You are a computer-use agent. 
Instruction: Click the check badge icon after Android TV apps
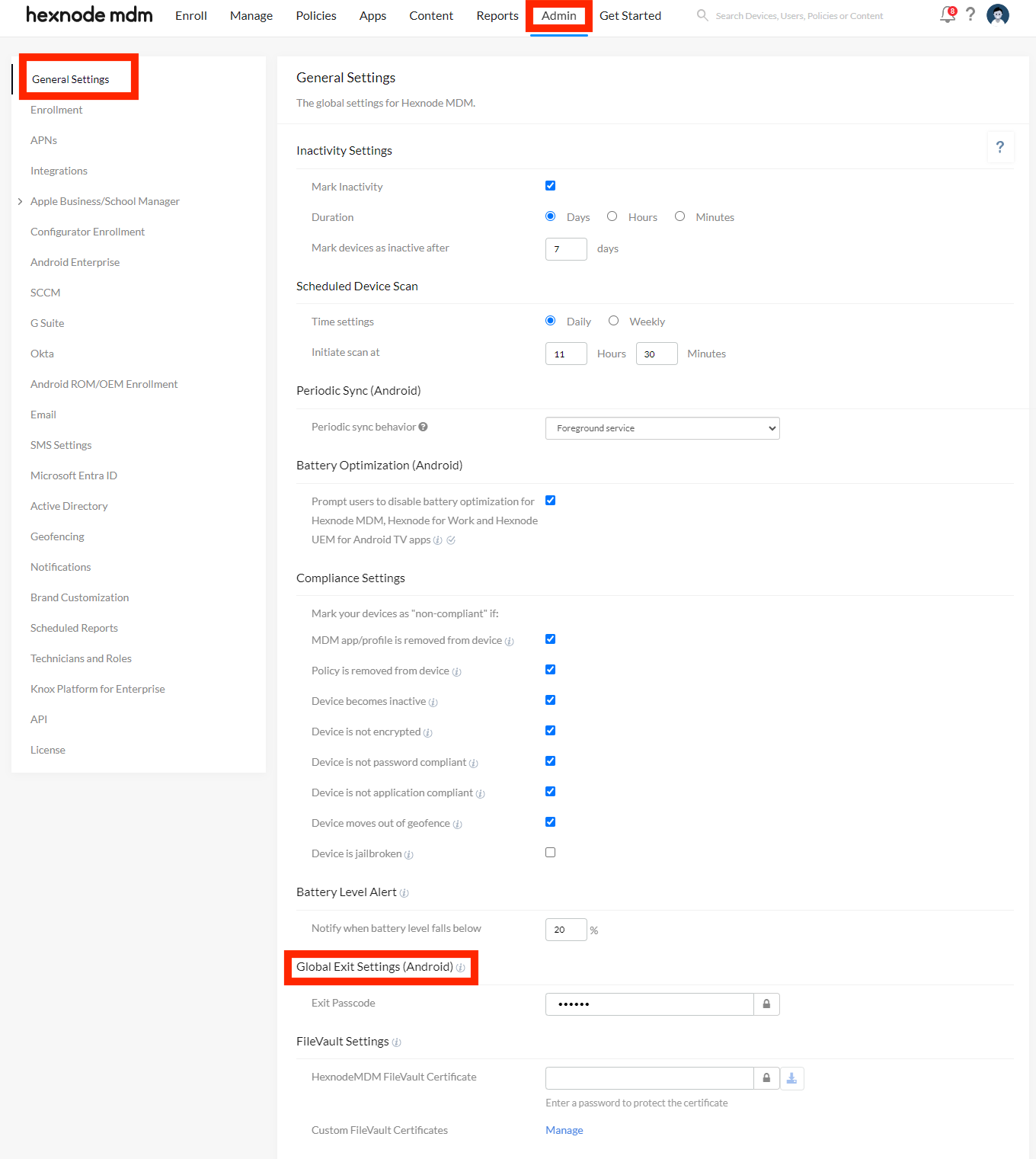click(451, 540)
